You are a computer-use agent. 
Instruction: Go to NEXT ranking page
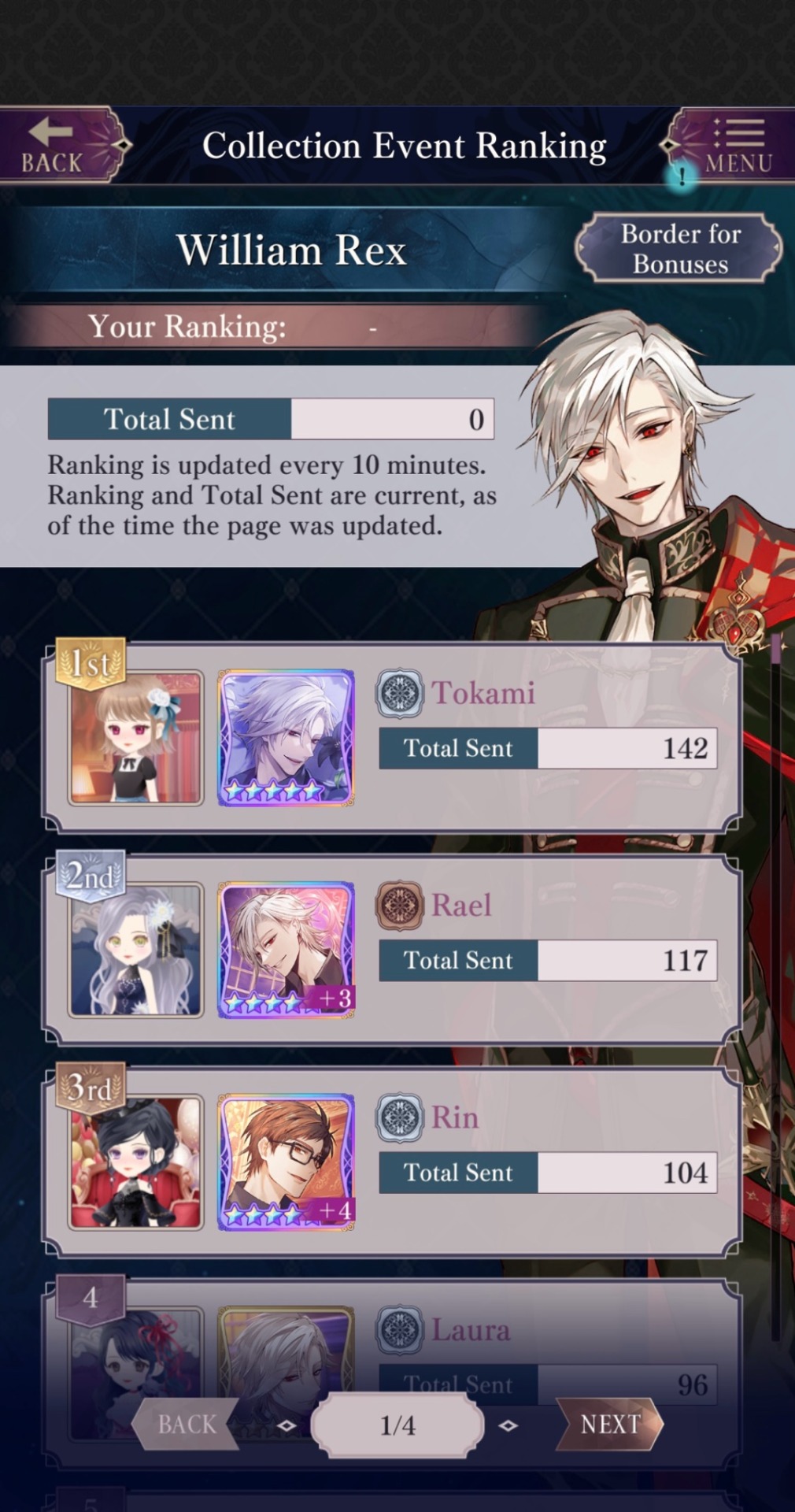[x=609, y=1424]
